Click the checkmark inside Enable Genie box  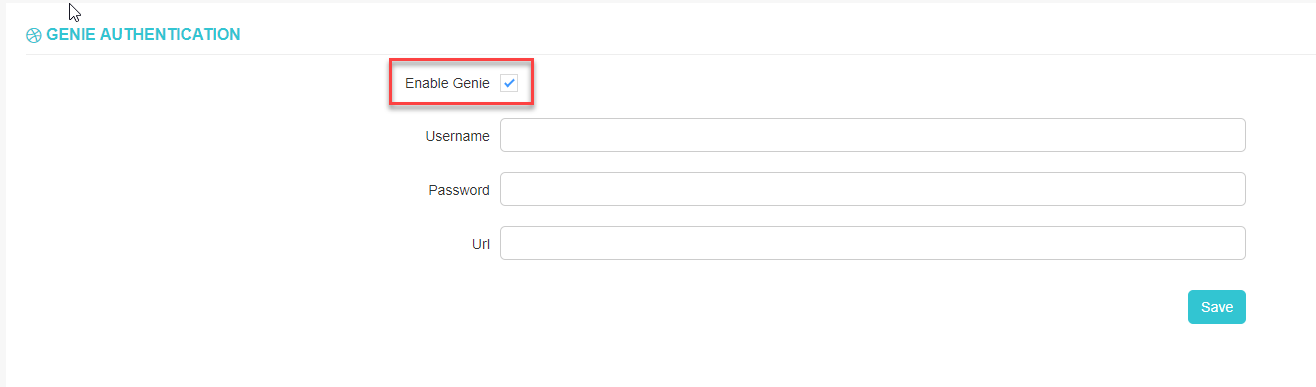(509, 83)
